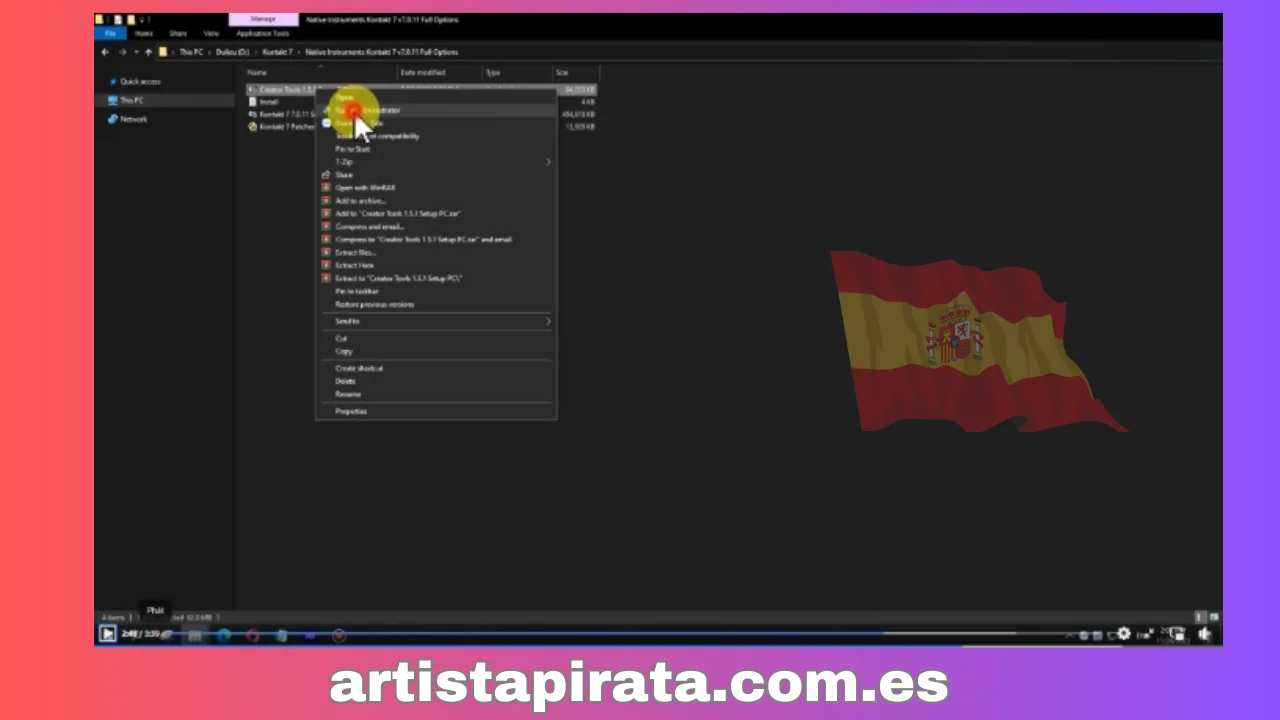Open Quick access in navigation pane
Viewport: 1280px width, 720px height.
140,82
